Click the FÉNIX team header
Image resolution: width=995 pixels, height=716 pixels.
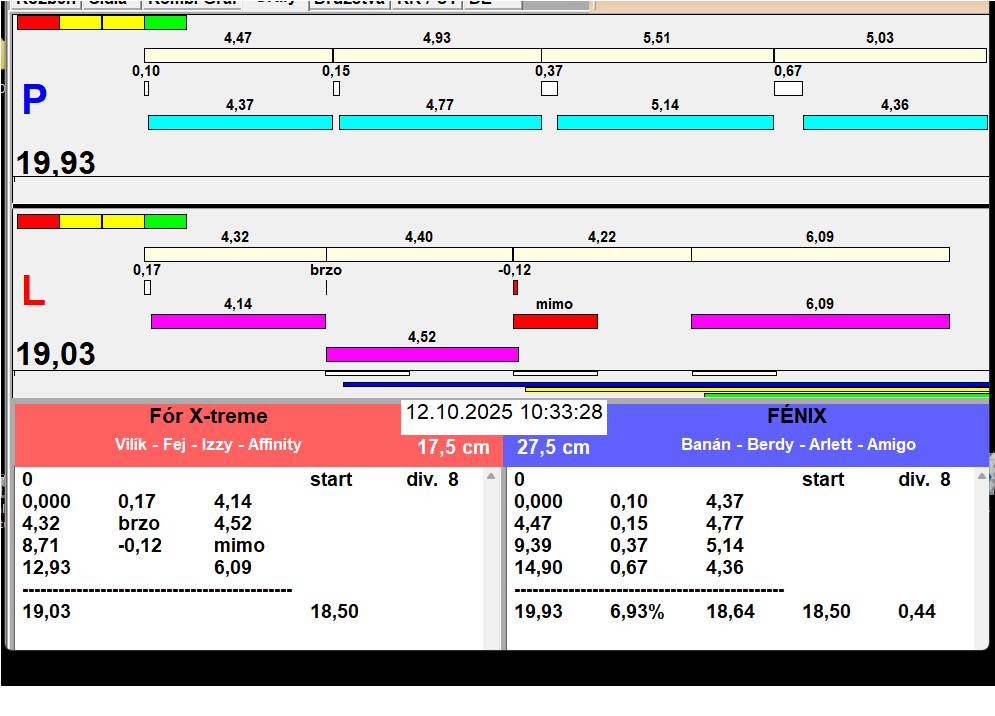(x=798, y=416)
